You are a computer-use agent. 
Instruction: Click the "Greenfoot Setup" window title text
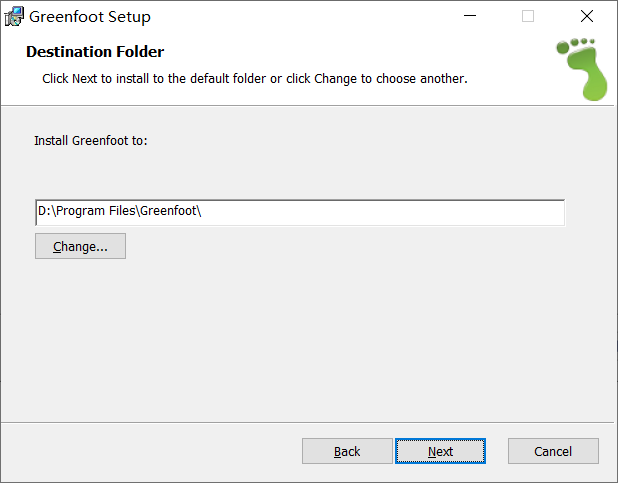pos(90,17)
